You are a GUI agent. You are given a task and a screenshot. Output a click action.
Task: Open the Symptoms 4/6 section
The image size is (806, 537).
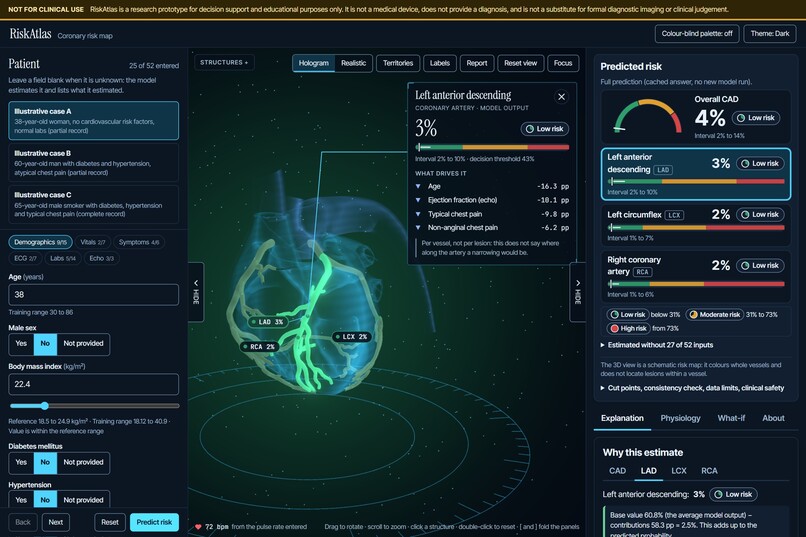139,242
